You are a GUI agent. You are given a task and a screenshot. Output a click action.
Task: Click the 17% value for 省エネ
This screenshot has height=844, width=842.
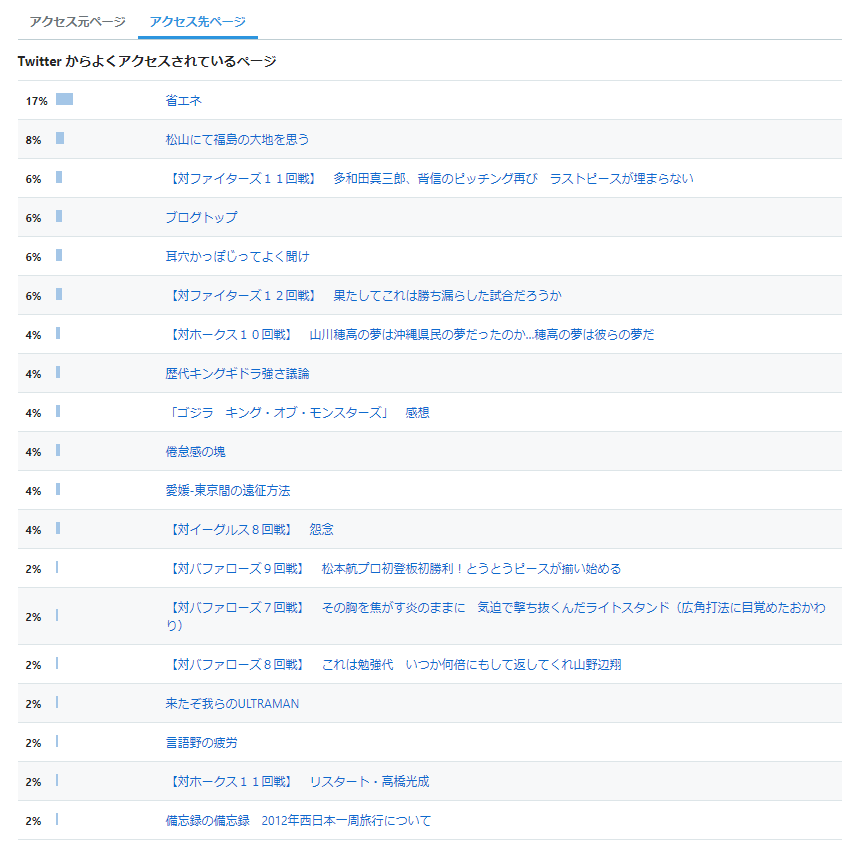(37, 101)
